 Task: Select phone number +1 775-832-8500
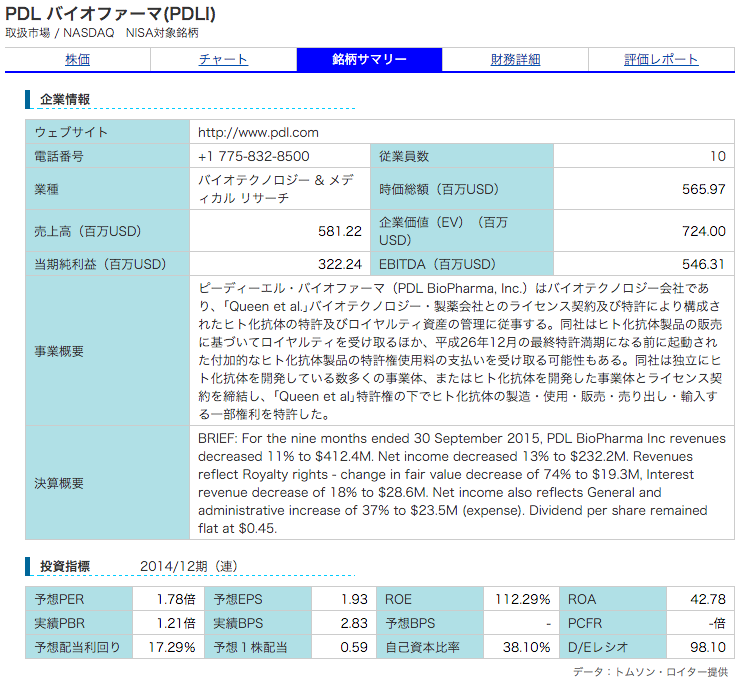(x=254, y=156)
